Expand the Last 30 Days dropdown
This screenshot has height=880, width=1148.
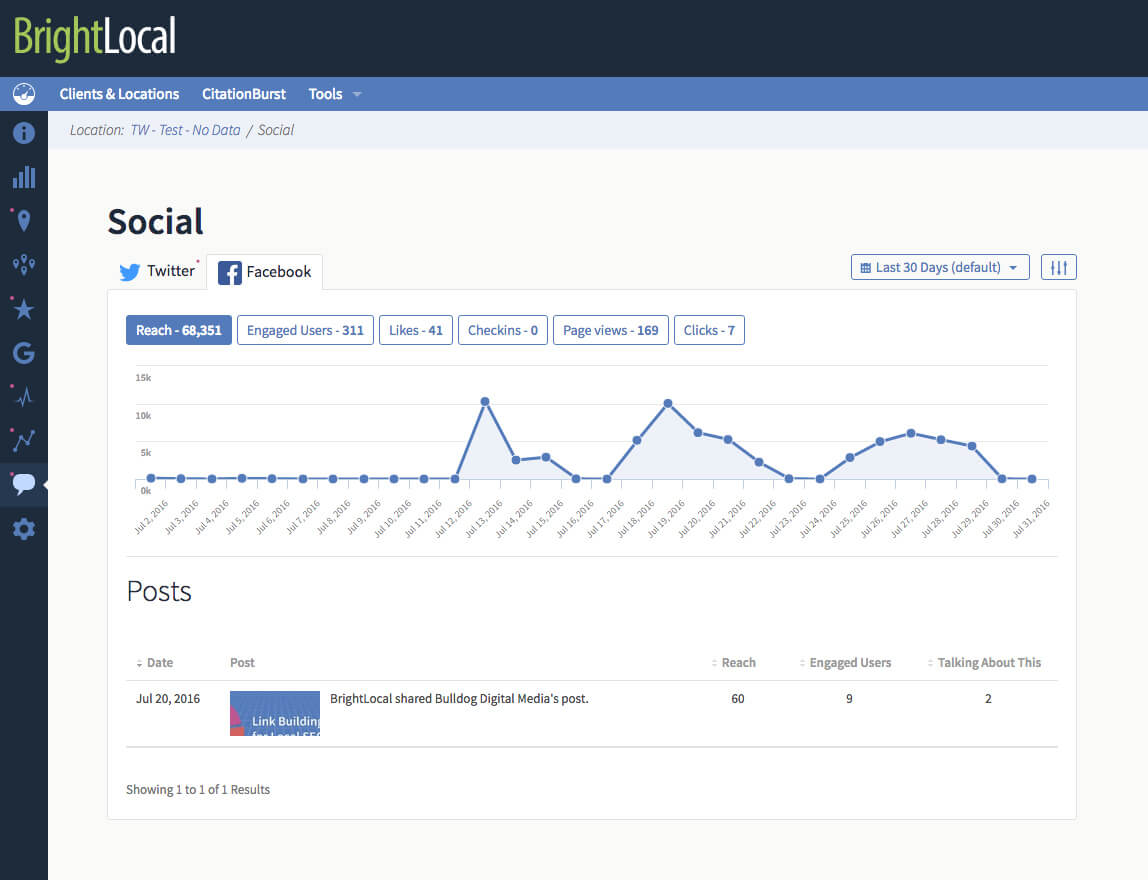(x=939, y=267)
